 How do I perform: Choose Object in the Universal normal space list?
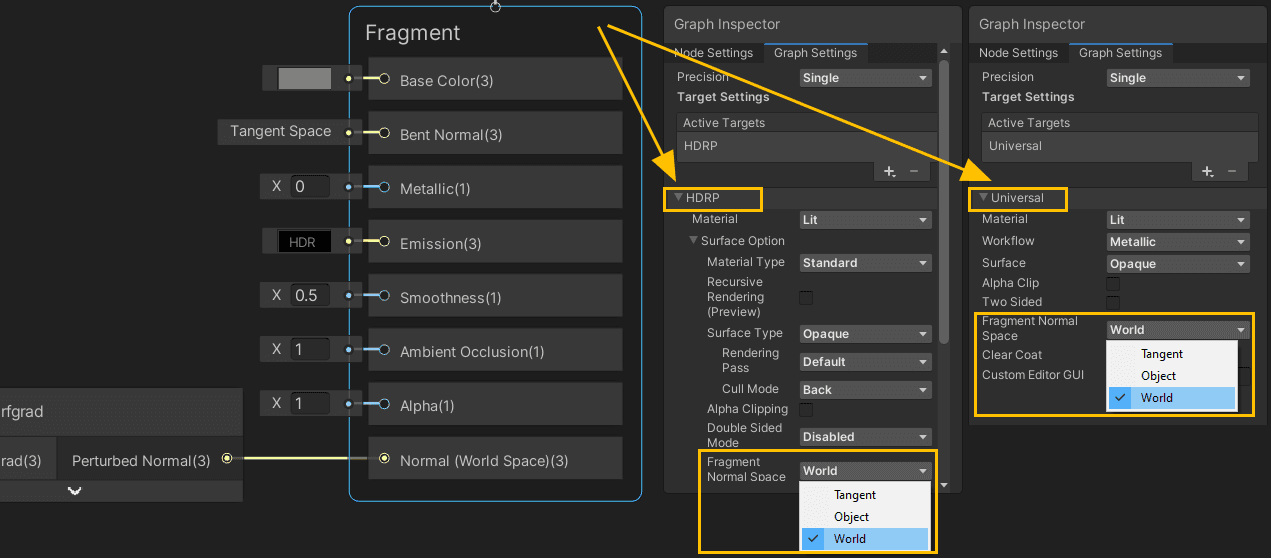1158,376
